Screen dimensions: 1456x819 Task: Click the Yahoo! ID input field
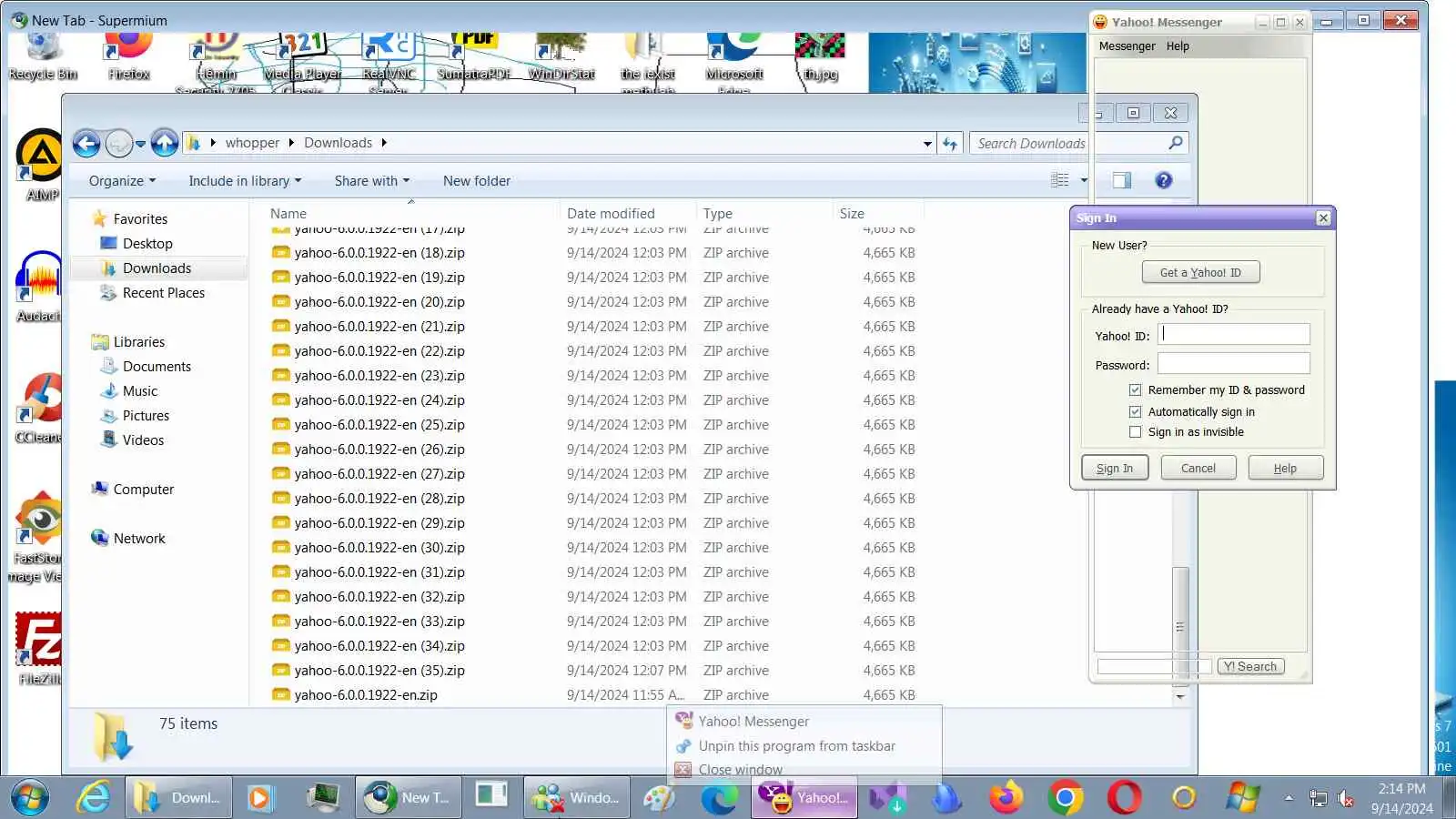[x=1233, y=334]
